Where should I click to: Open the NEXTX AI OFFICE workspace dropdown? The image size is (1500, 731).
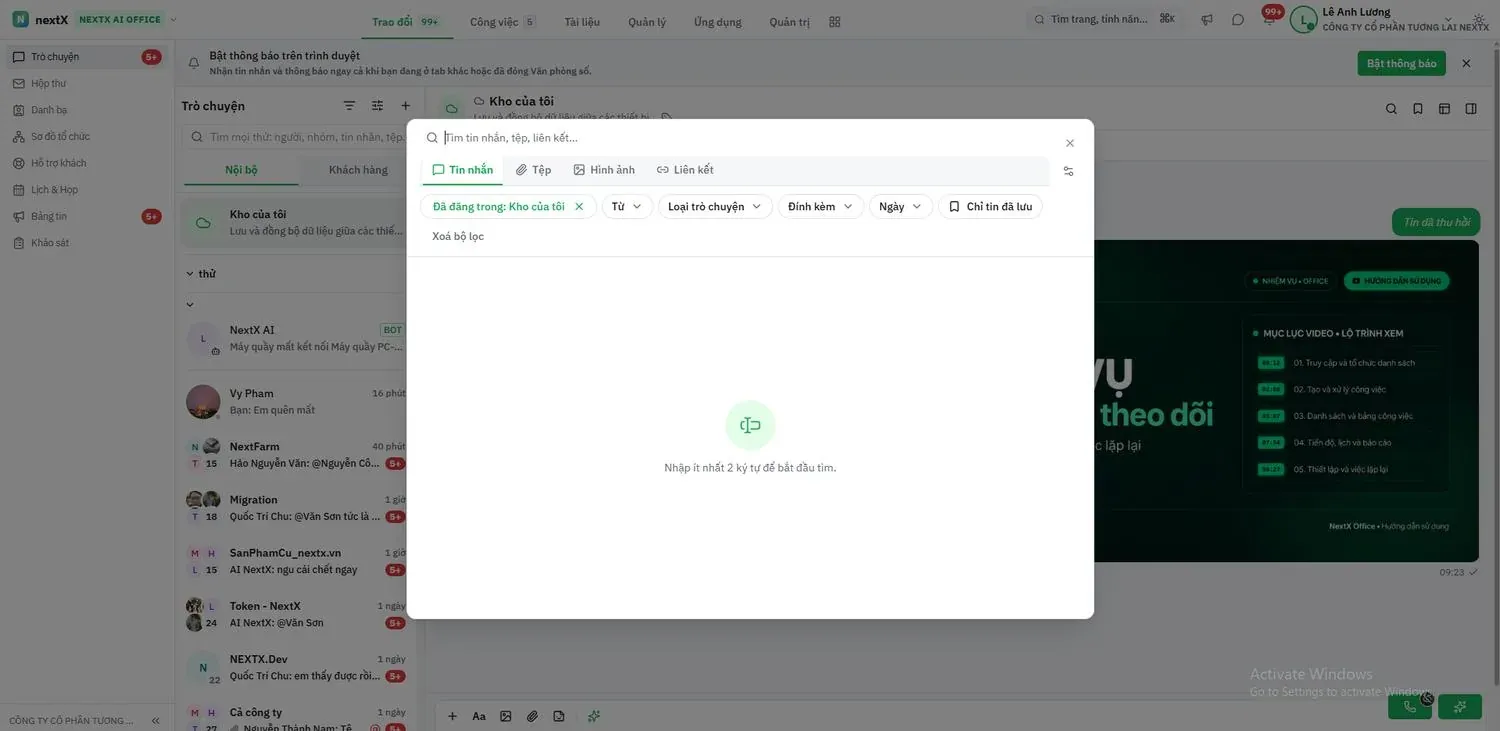tap(126, 19)
